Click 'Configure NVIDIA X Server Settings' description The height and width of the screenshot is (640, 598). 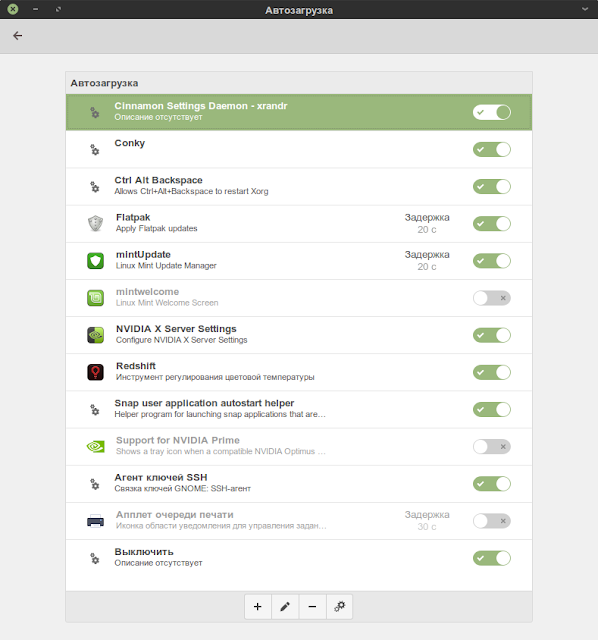coord(182,340)
